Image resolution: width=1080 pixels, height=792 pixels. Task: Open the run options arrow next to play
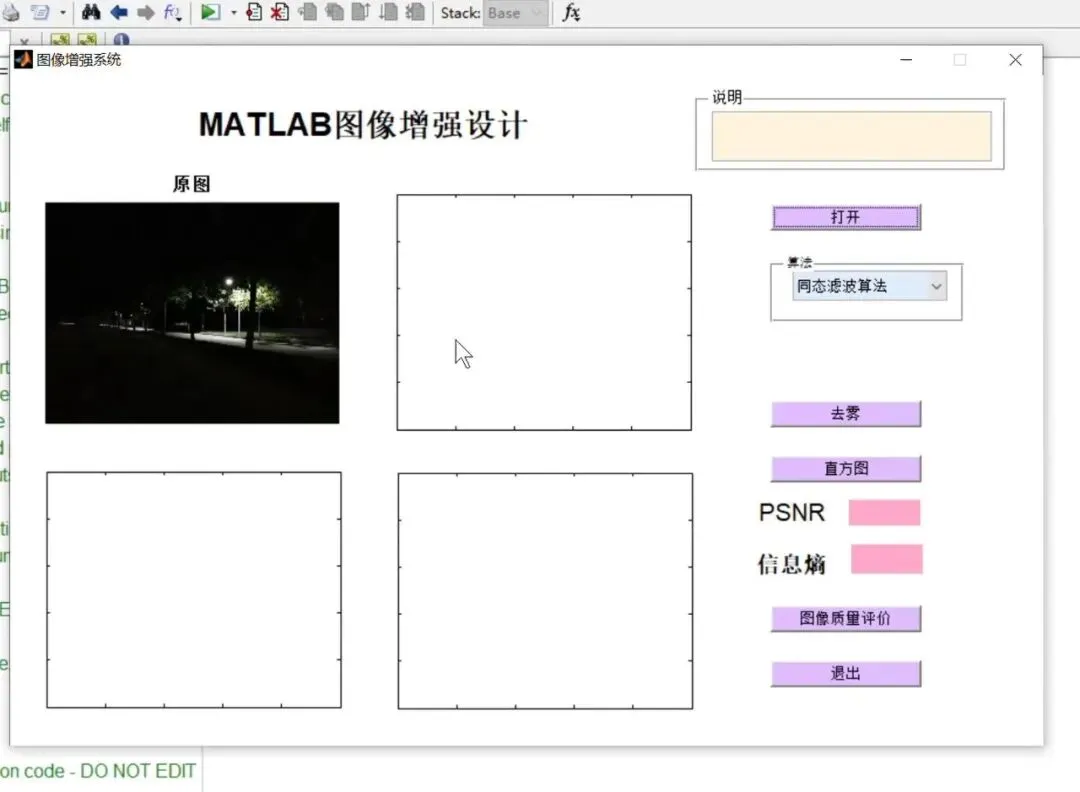[233, 12]
